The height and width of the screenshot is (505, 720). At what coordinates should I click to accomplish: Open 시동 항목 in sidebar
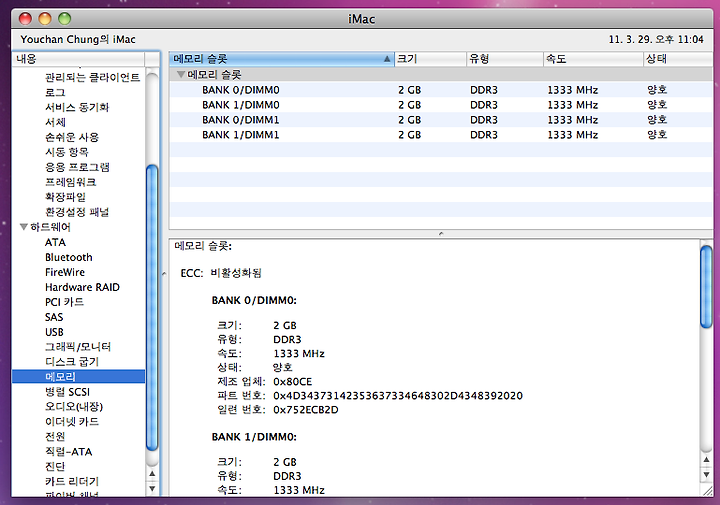[x=67, y=152]
